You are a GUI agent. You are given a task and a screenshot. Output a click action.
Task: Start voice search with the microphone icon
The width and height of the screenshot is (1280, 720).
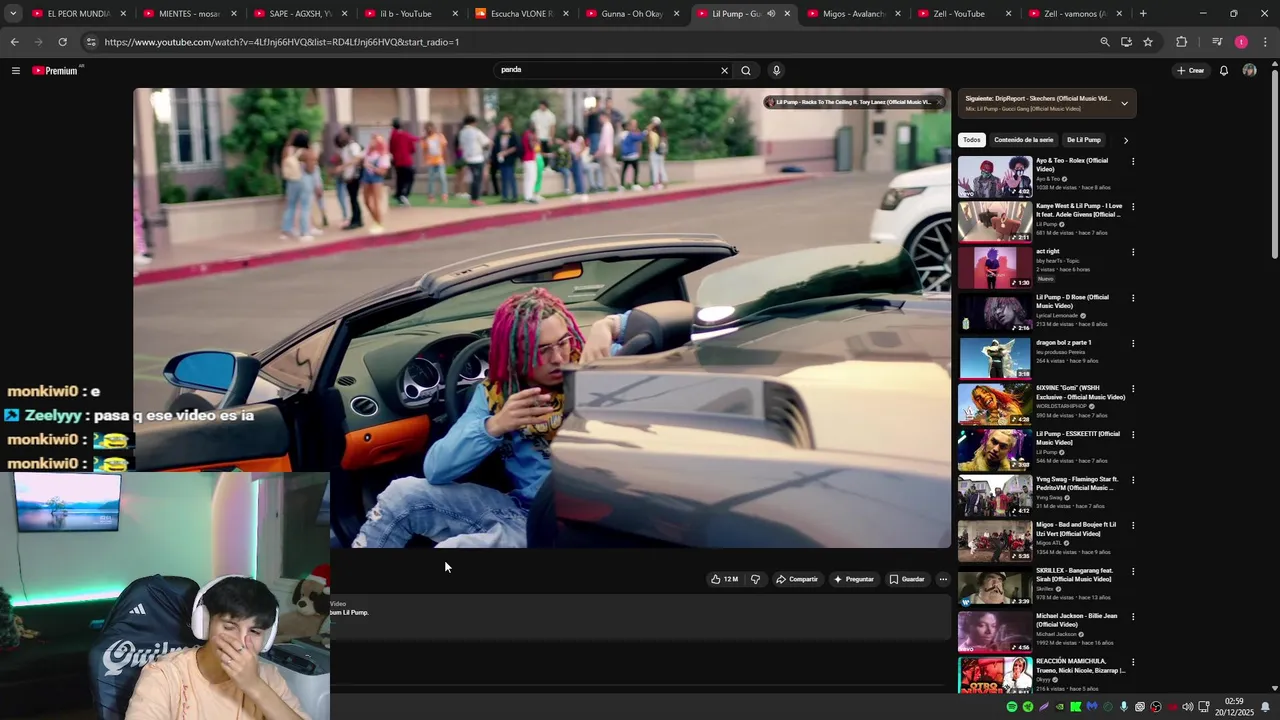(776, 70)
